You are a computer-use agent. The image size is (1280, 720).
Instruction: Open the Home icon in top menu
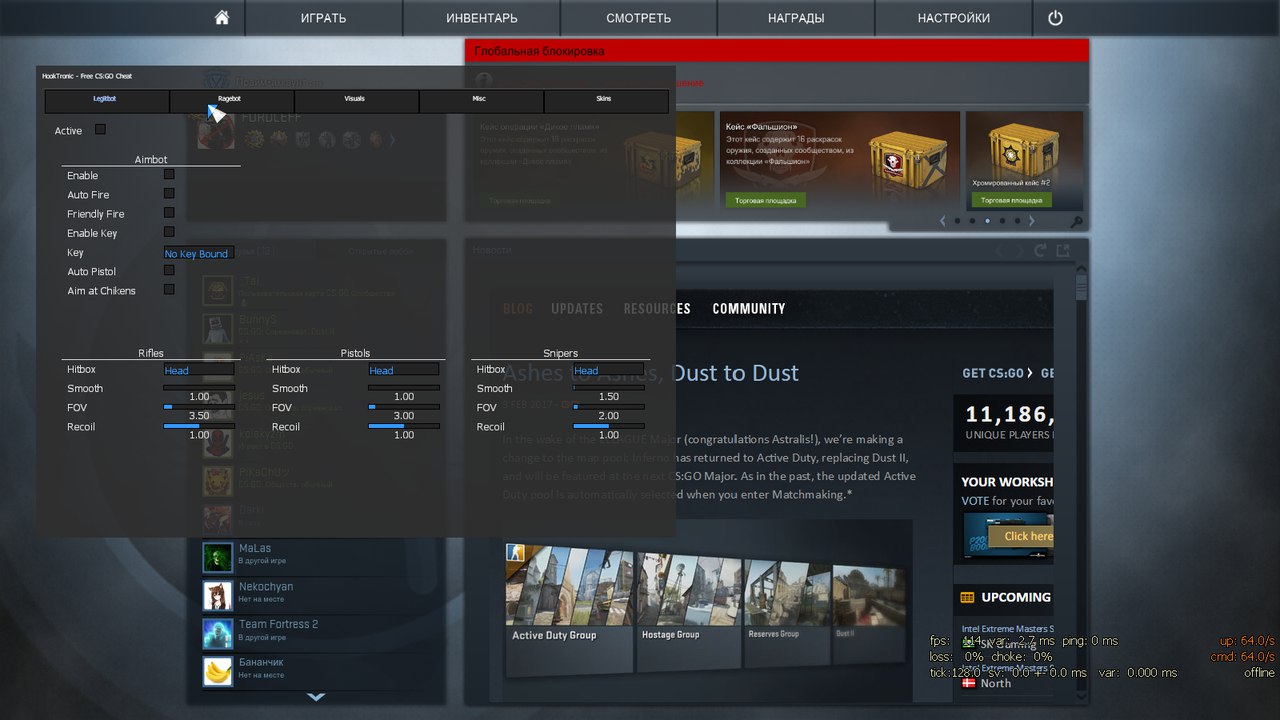(222, 18)
